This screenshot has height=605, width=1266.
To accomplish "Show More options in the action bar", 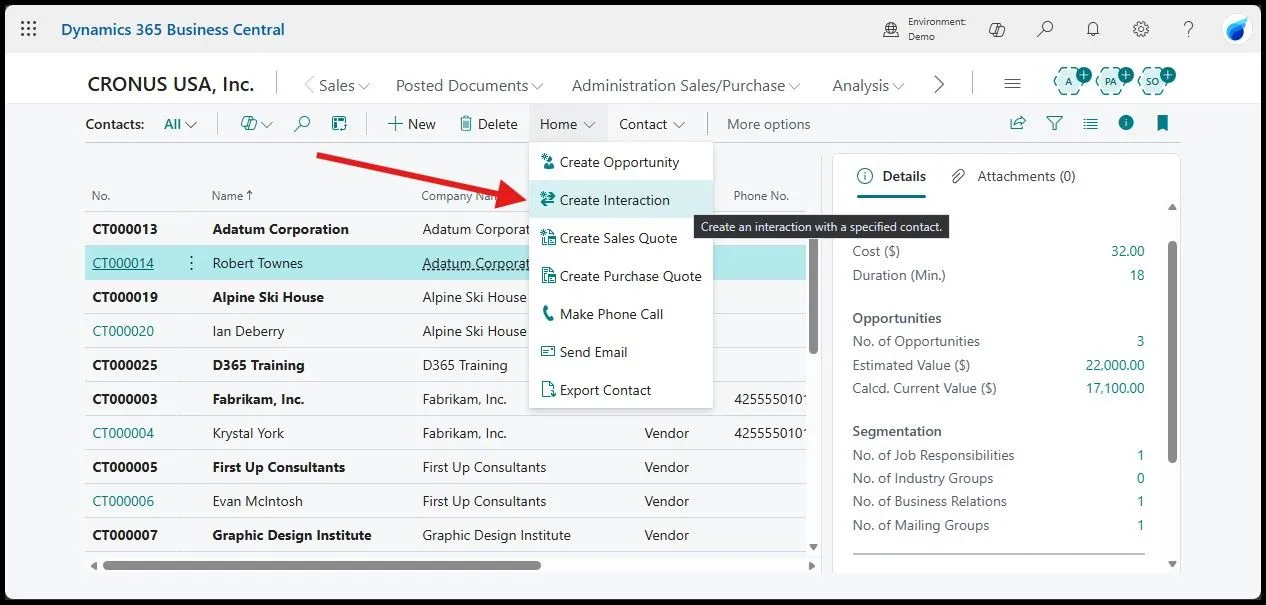I will pyautogui.click(x=768, y=124).
